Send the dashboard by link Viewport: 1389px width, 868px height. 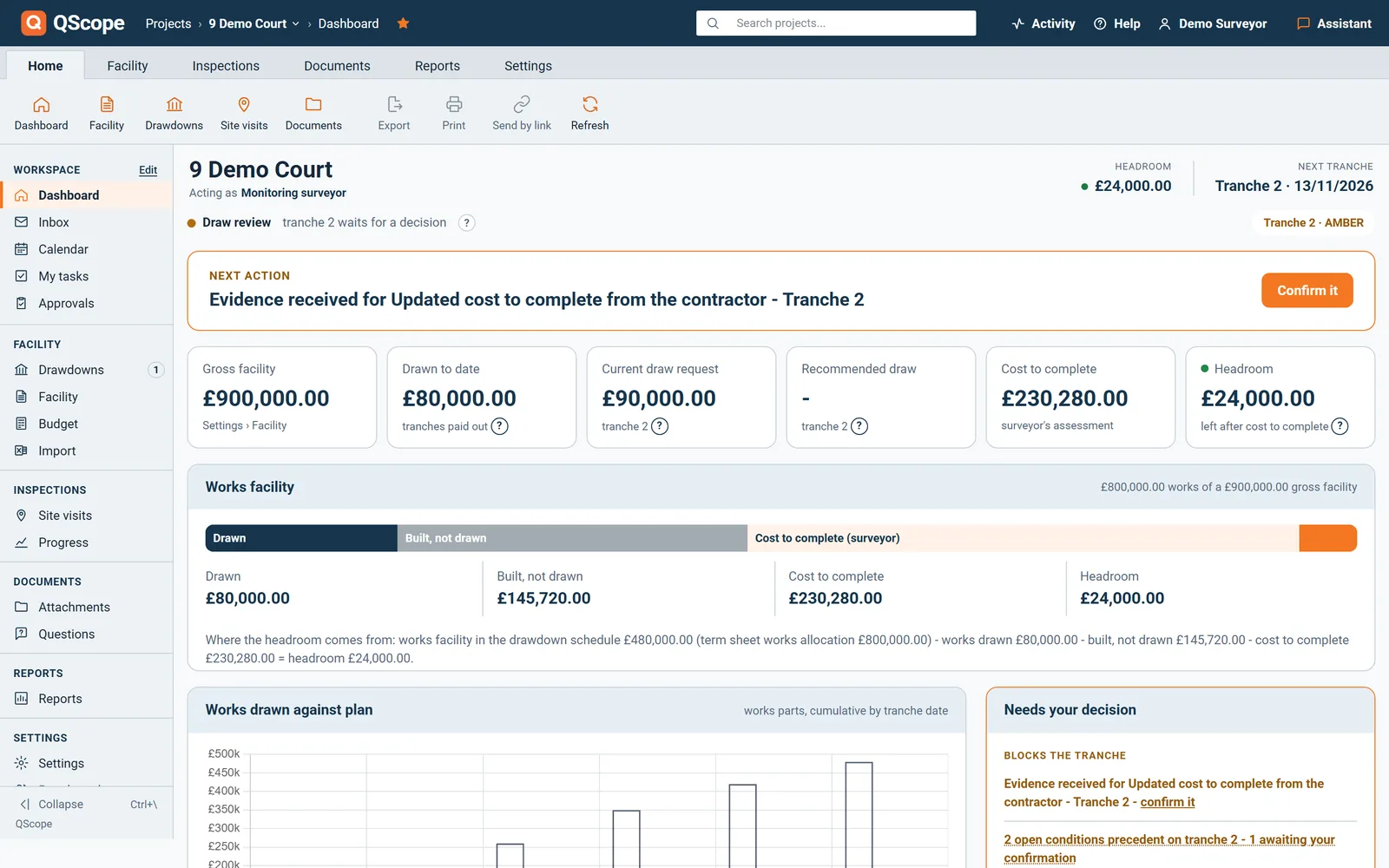click(522, 114)
